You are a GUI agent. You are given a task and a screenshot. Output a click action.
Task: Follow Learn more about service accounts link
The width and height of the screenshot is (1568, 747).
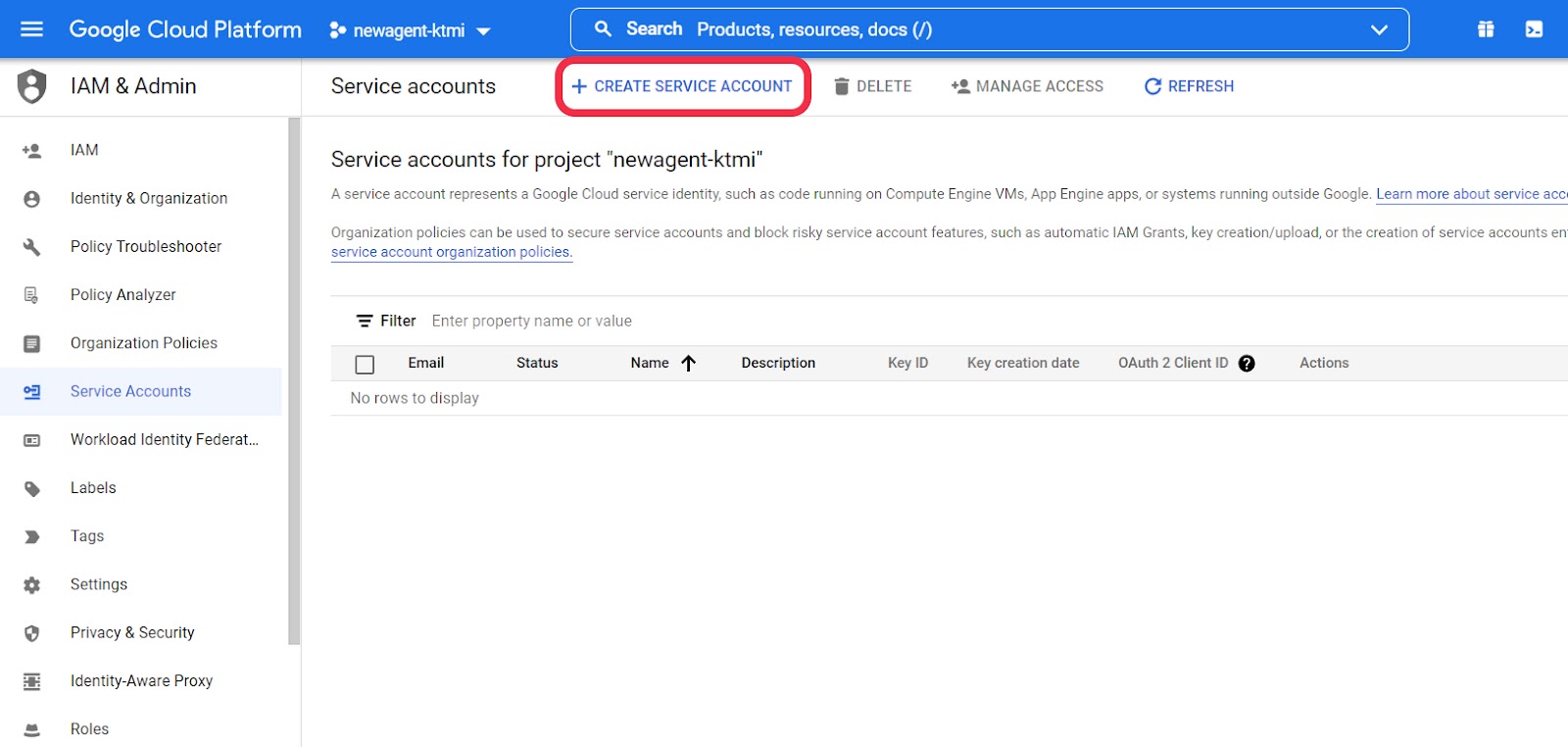pos(1471,194)
